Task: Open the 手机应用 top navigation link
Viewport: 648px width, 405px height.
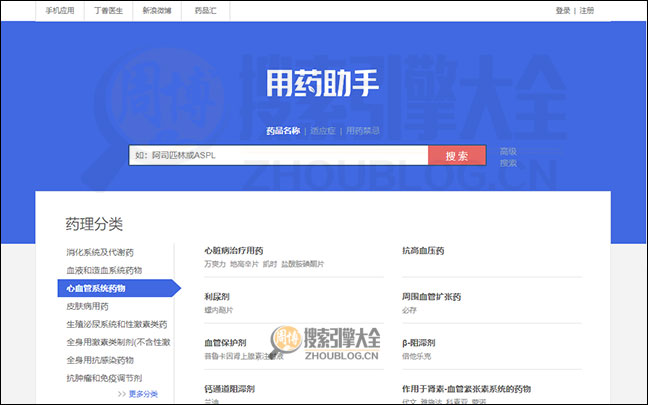Action: coord(60,11)
